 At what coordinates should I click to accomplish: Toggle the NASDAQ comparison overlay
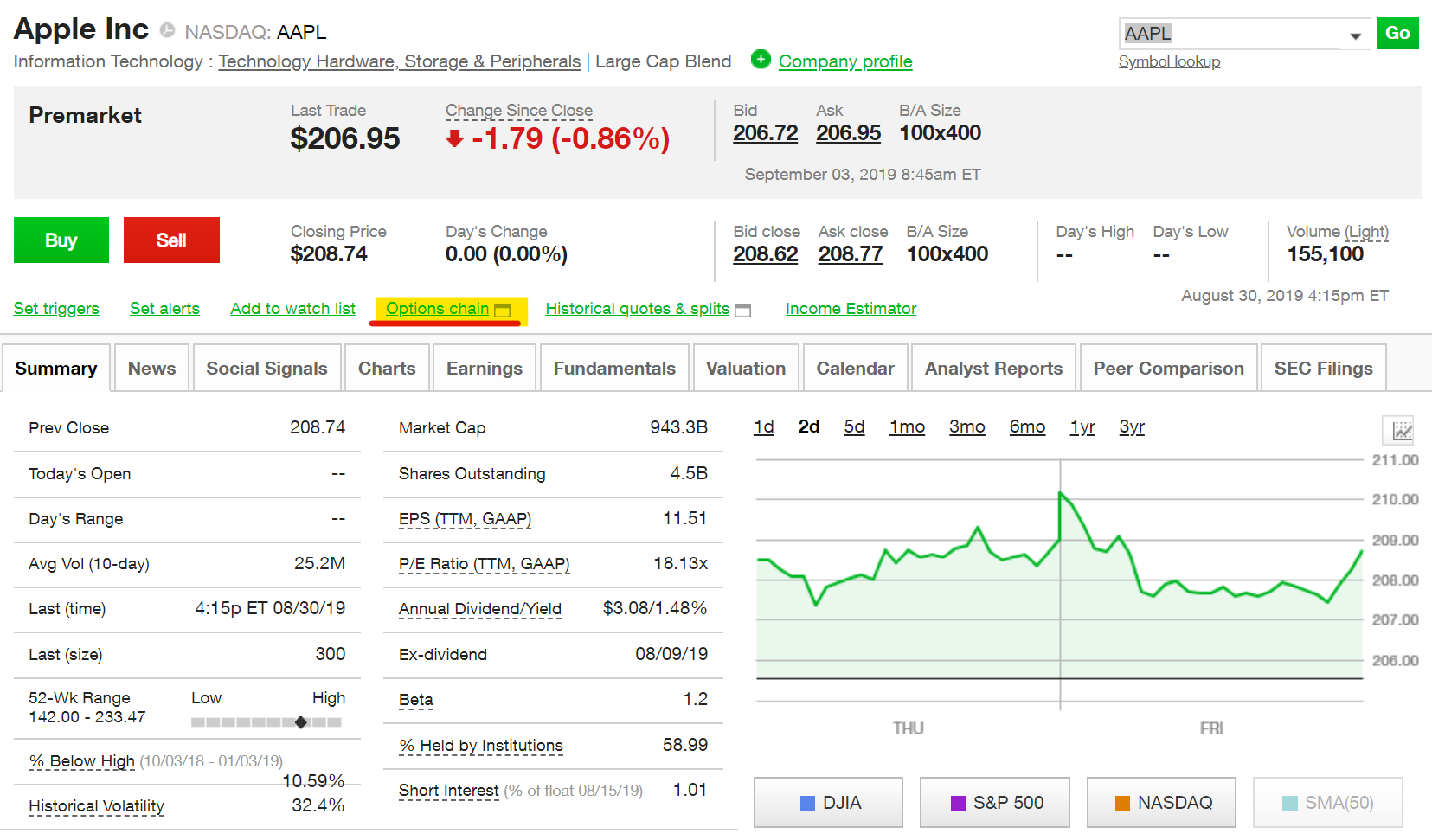point(1161,802)
